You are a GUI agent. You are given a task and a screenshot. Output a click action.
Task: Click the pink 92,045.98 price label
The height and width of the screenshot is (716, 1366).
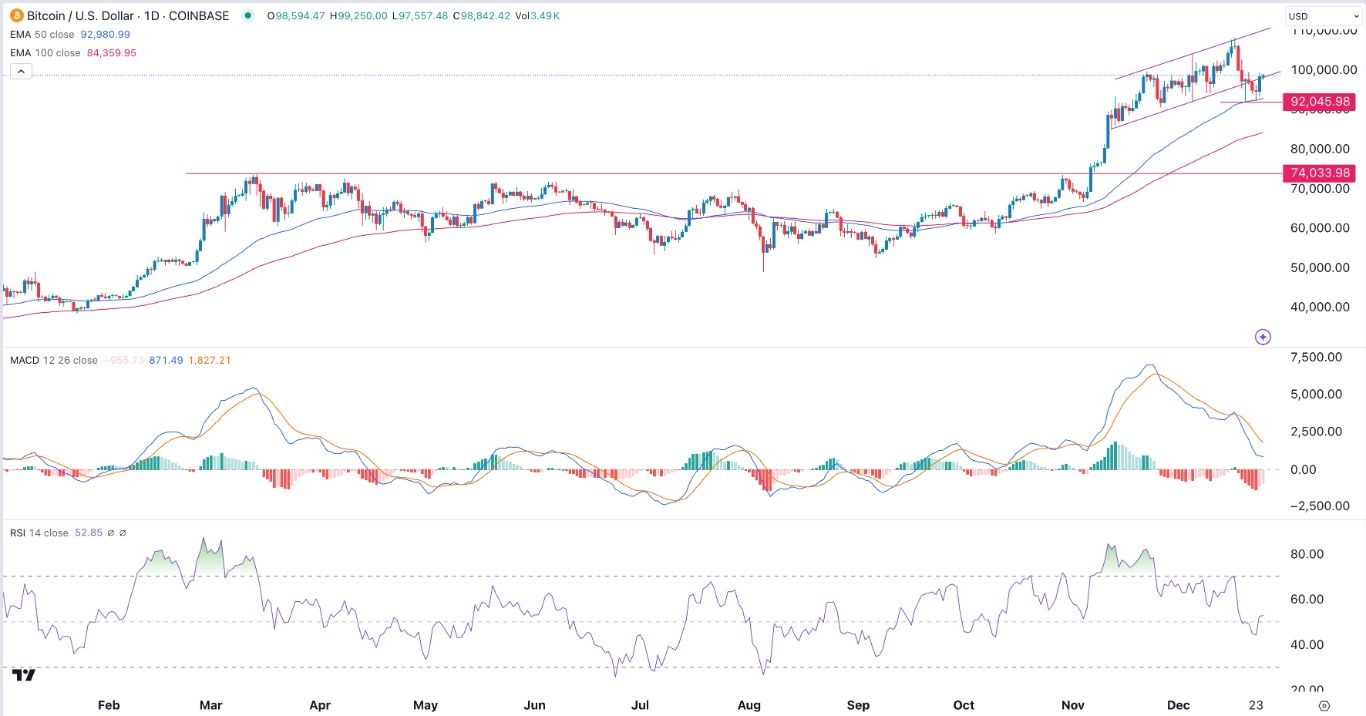[x=1321, y=101]
